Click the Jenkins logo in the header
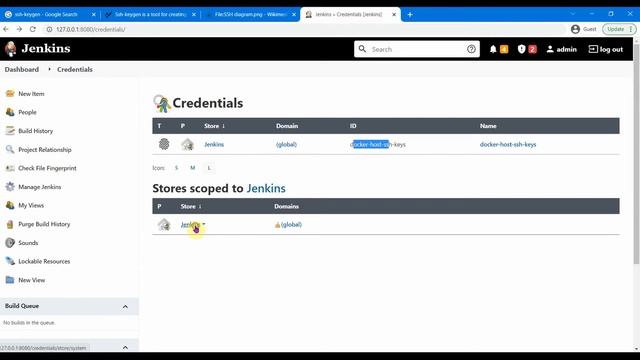Screen dimensions: 640x360 click(38, 49)
